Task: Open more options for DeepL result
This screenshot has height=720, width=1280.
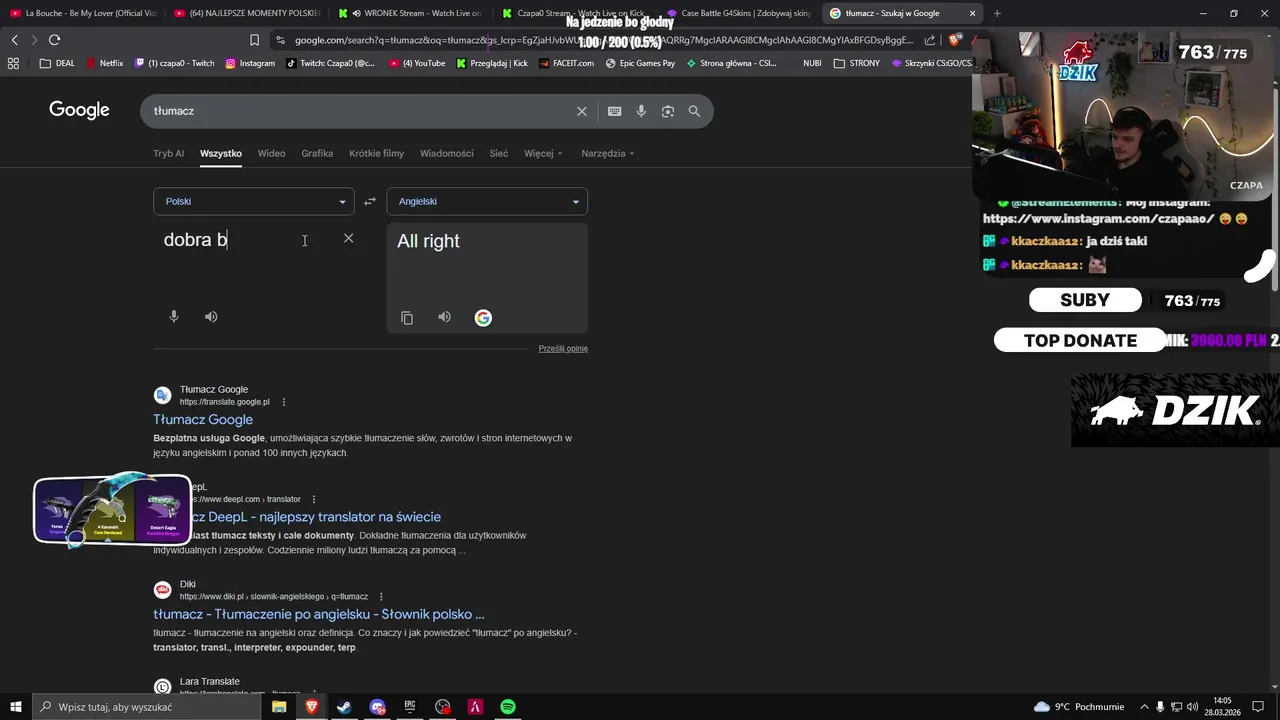Action: click(x=314, y=499)
